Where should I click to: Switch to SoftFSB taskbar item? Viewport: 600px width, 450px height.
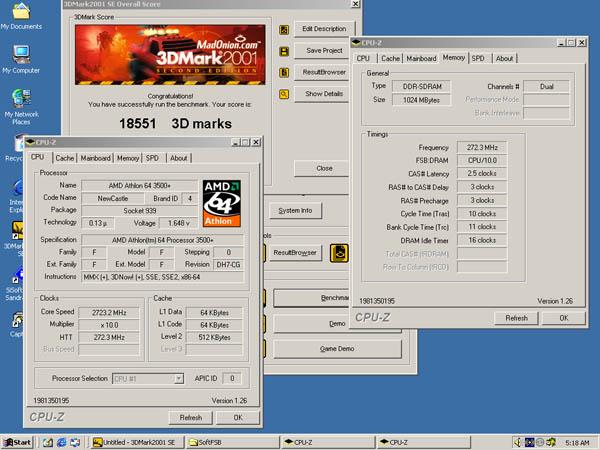233,442
